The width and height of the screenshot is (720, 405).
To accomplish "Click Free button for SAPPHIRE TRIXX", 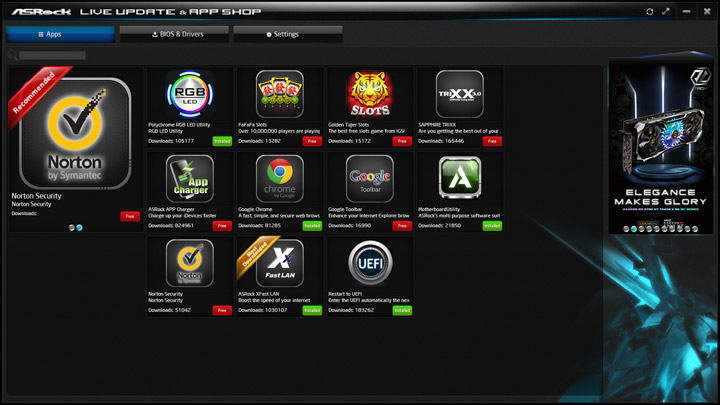I will coord(492,141).
